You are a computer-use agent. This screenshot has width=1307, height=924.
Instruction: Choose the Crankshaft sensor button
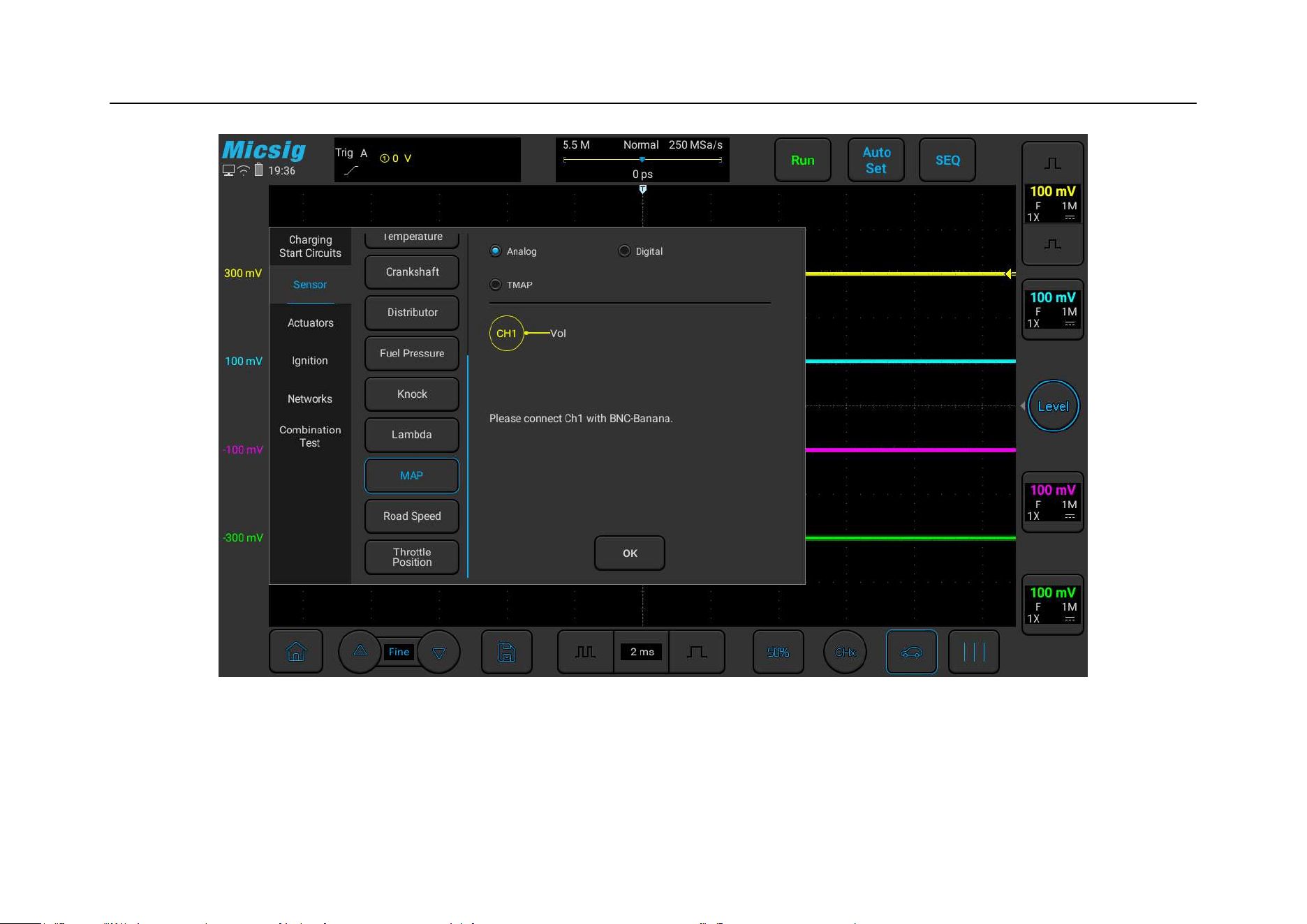pos(412,272)
